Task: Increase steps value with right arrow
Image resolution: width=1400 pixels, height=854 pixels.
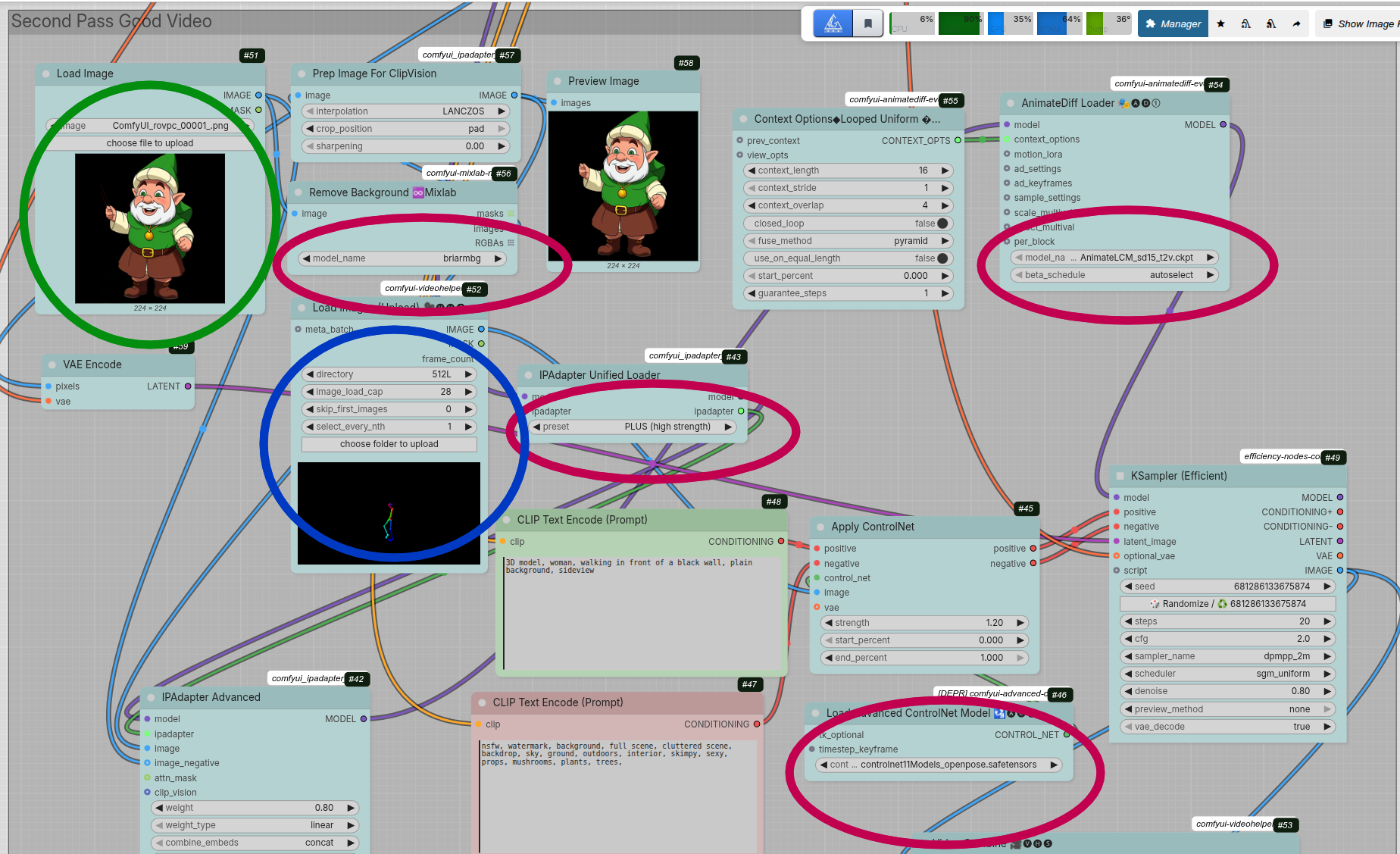Action: [1327, 621]
